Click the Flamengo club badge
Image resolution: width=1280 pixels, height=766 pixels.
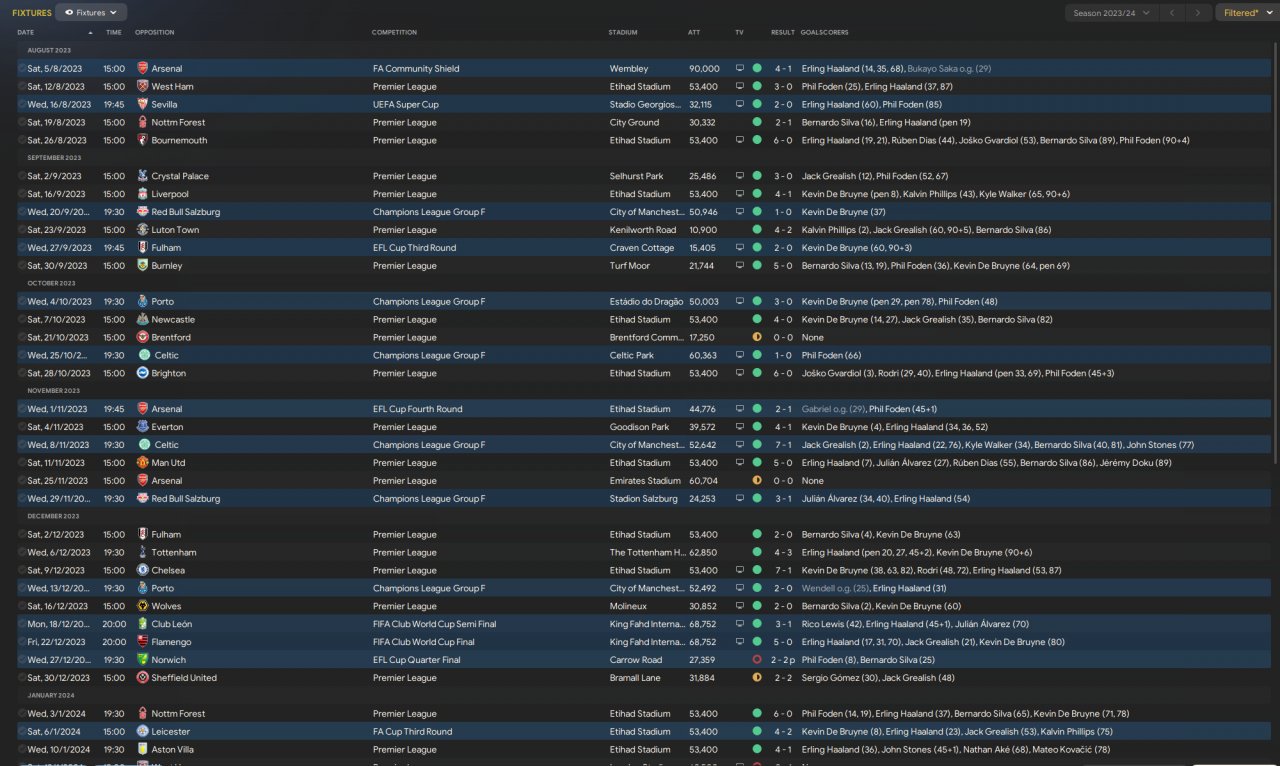[143, 642]
